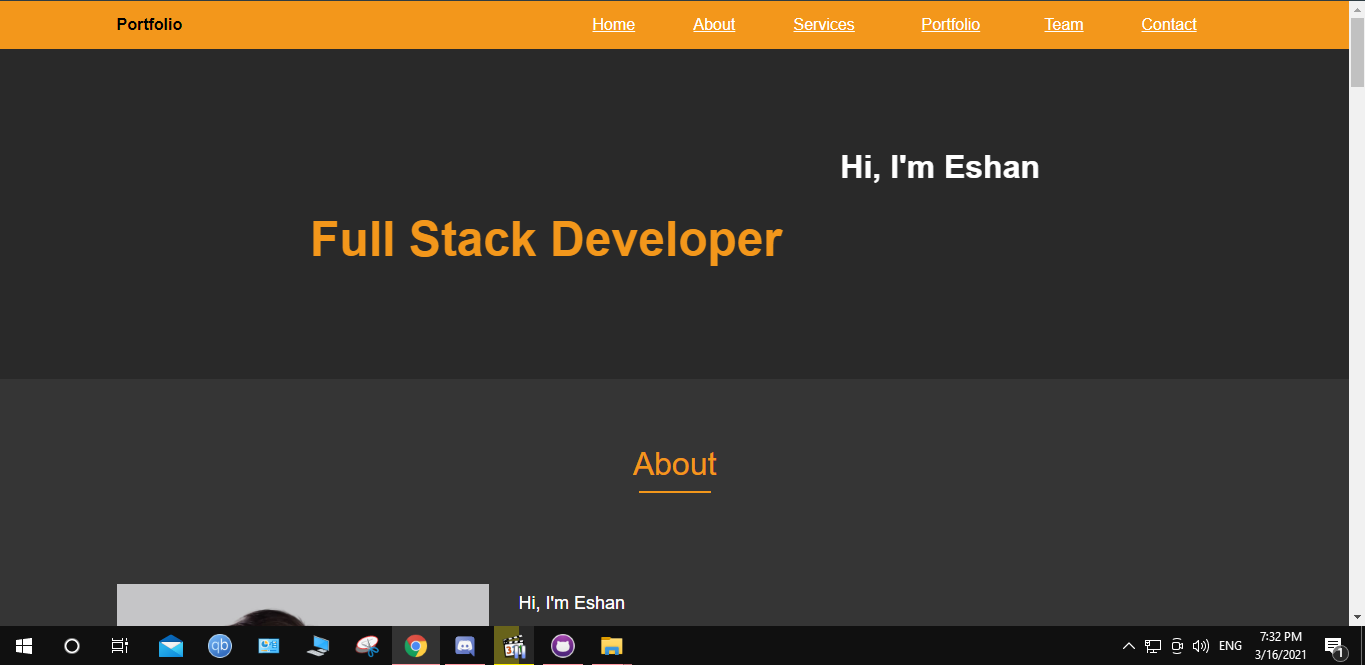The height and width of the screenshot is (665, 1365).
Task: Open Cortana search
Action: coord(71,646)
